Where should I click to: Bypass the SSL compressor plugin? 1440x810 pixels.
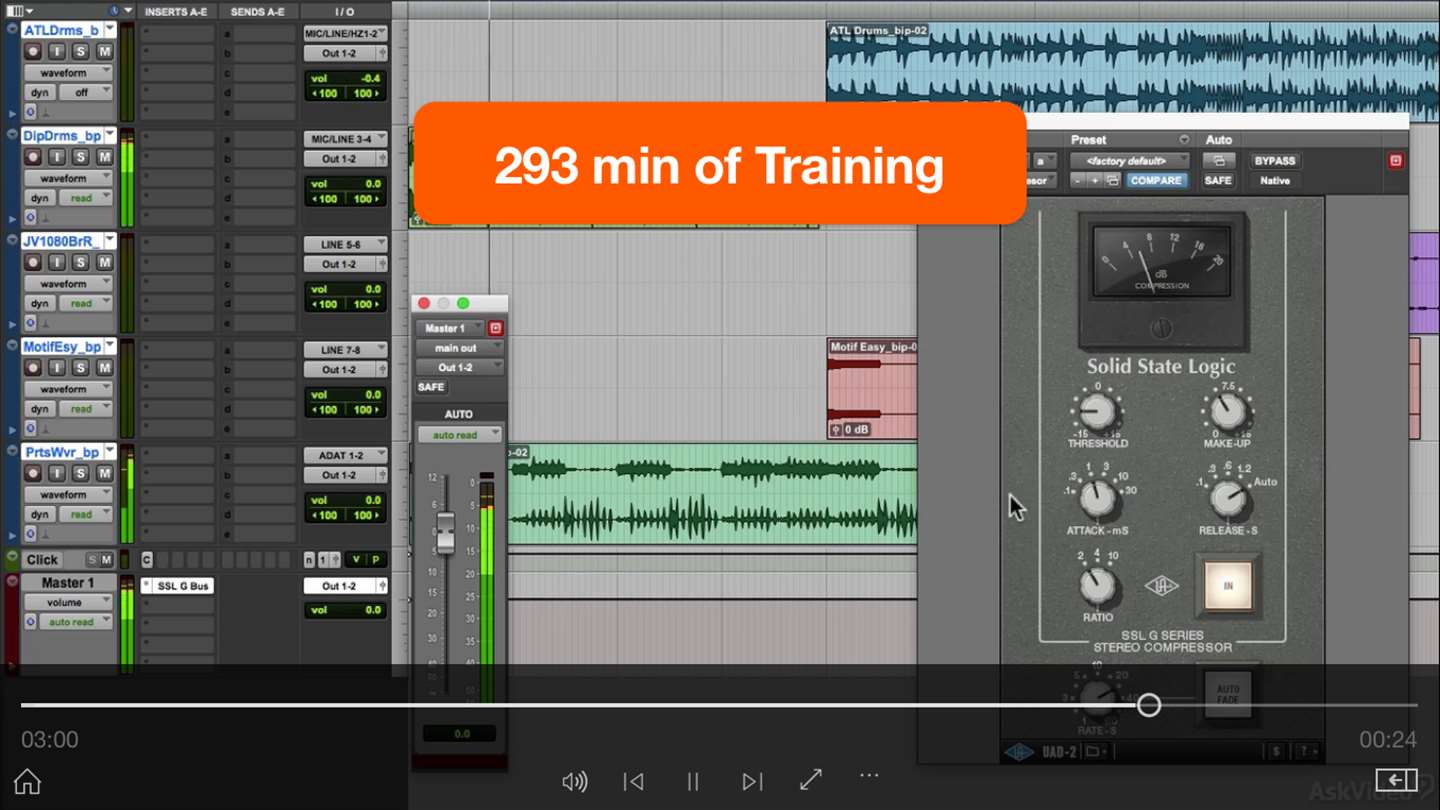click(x=1274, y=160)
